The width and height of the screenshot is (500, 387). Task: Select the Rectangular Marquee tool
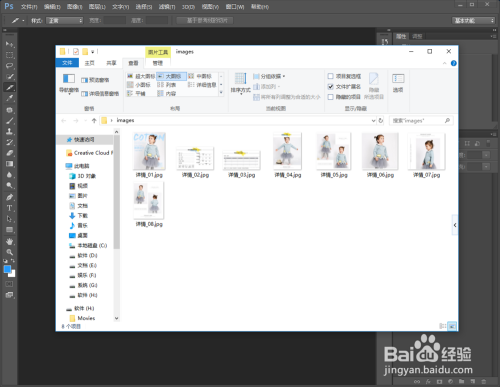click(x=9, y=55)
